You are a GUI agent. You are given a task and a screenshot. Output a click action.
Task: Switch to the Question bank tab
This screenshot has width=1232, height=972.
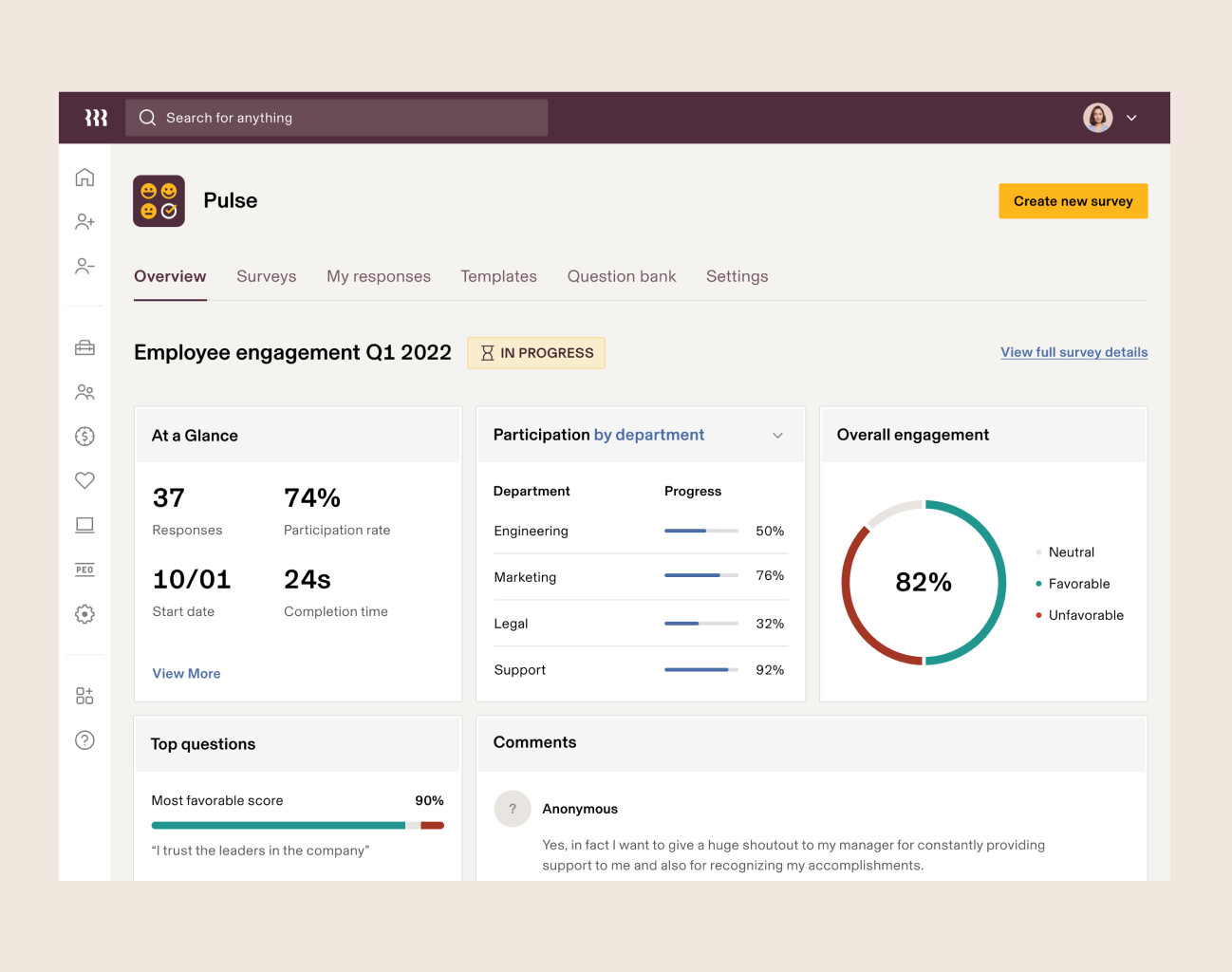[x=622, y=276]
